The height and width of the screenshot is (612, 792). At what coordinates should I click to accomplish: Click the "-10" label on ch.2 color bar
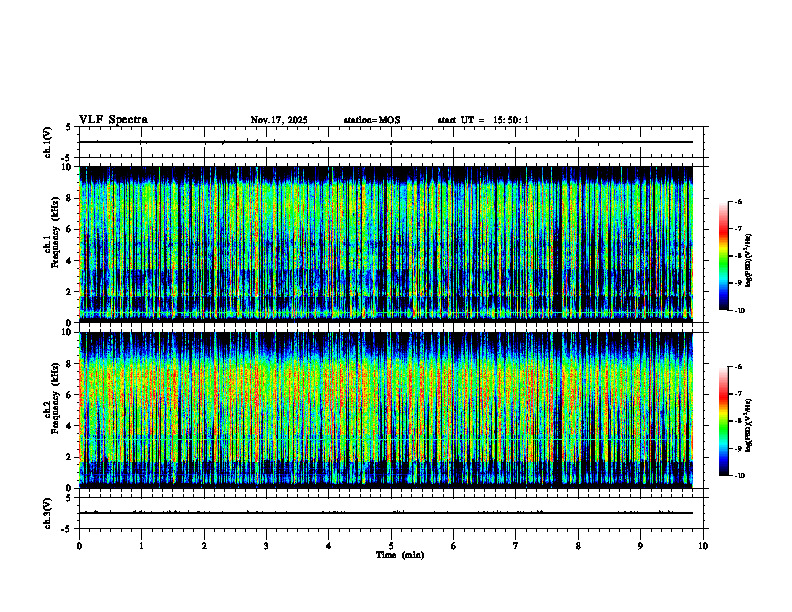pos(739,476)
